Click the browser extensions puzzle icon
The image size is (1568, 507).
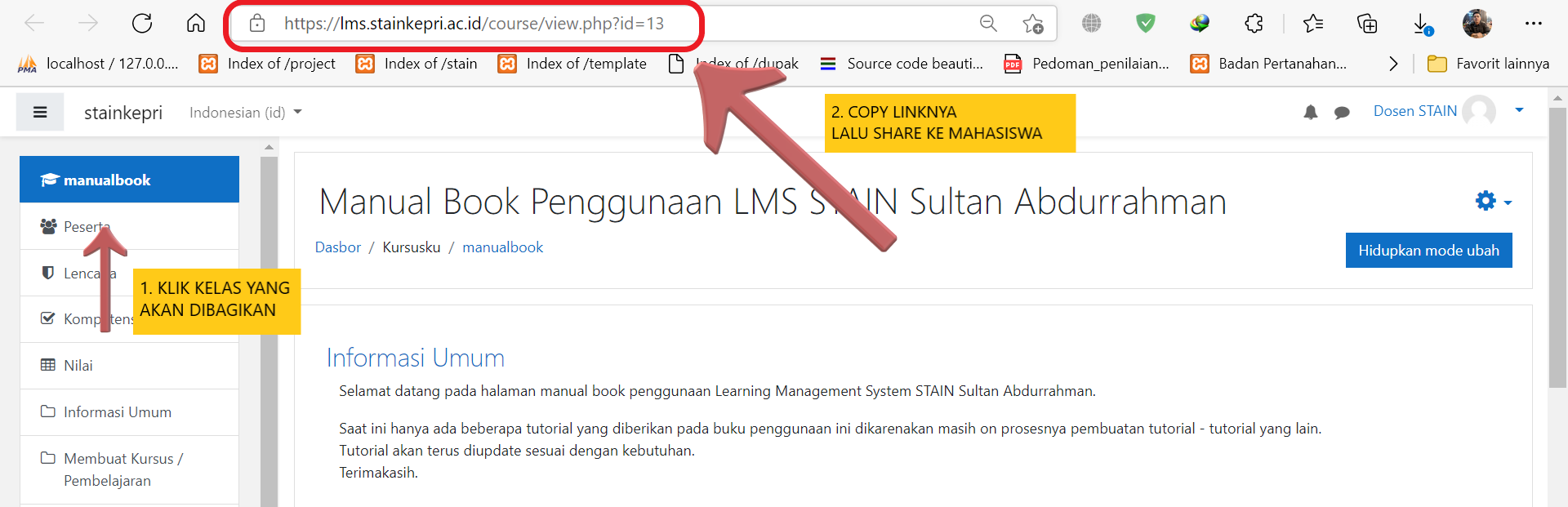(1254, 24)
